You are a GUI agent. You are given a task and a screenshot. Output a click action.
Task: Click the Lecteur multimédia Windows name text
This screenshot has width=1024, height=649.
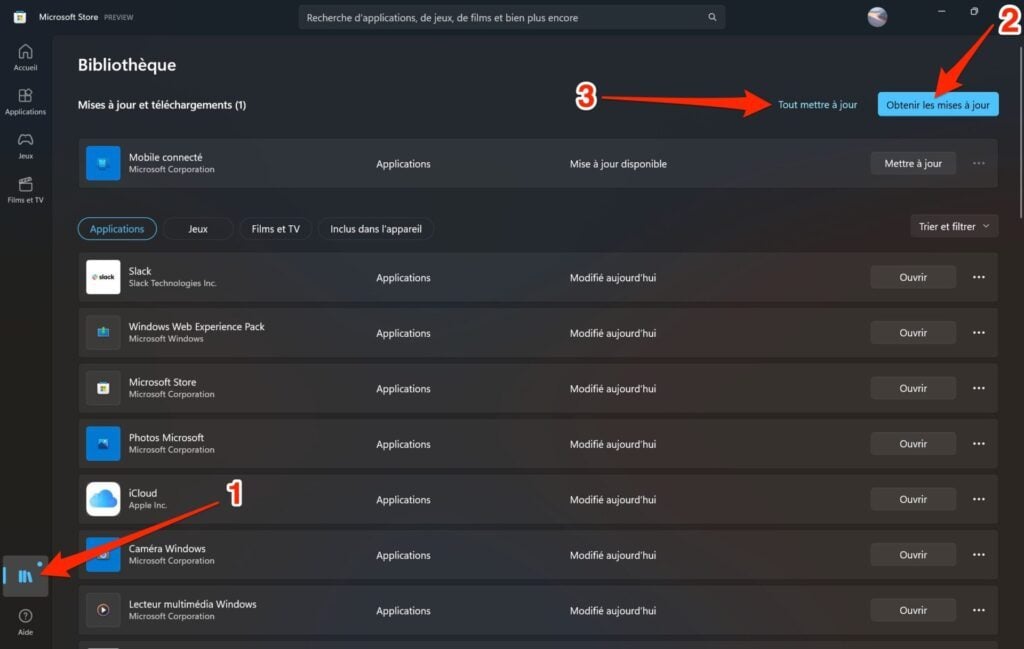point(193,604)
